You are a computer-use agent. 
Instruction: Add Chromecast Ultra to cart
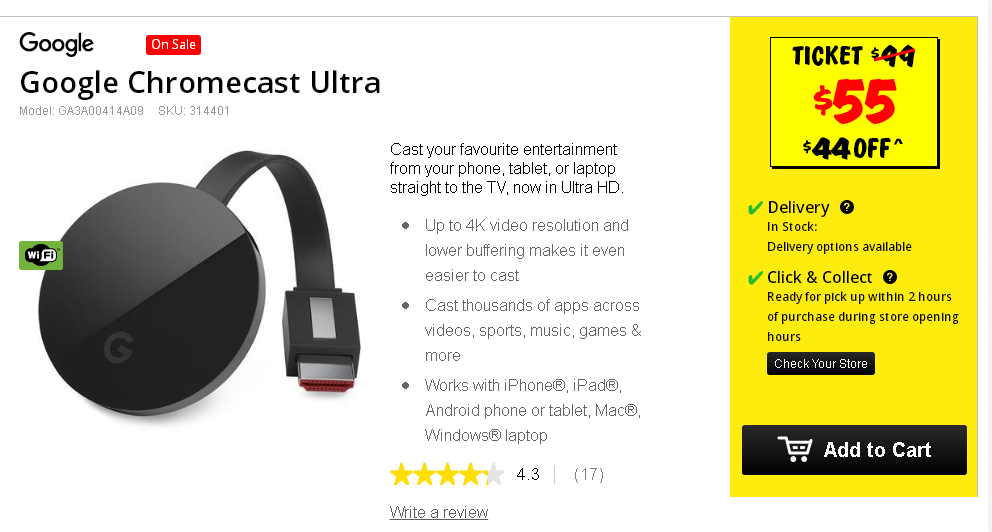(x=854, y=450)
